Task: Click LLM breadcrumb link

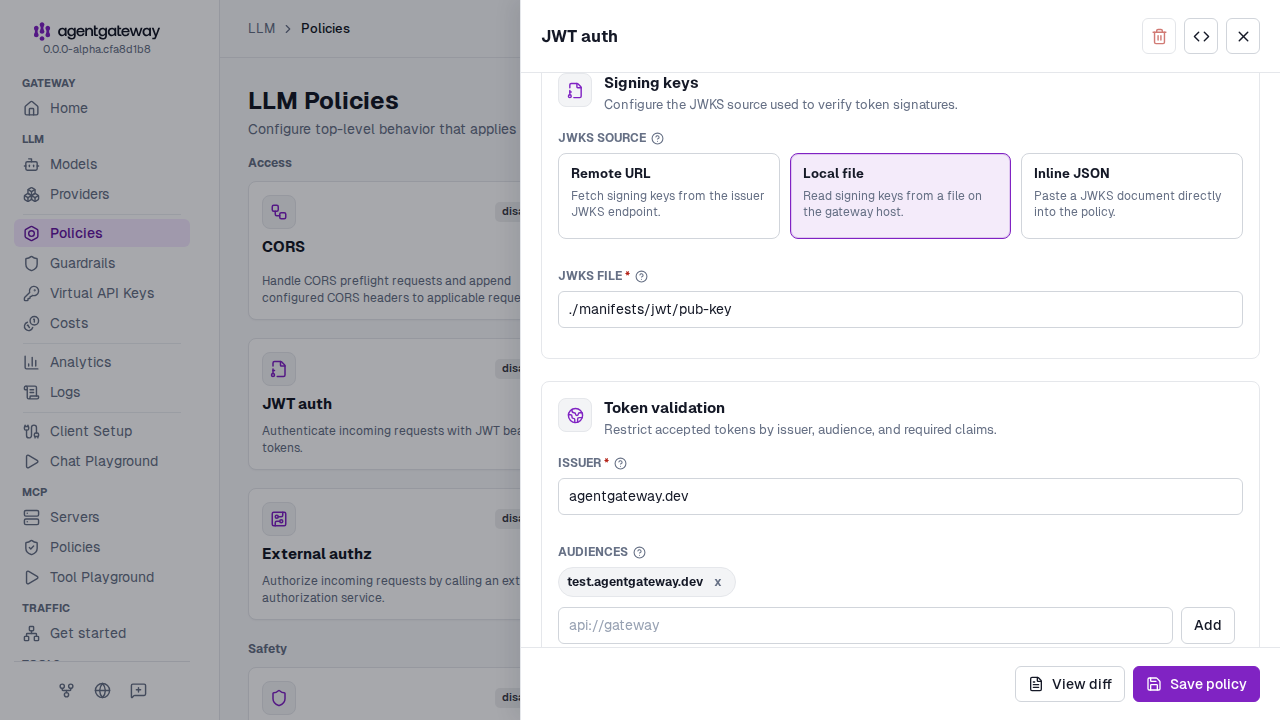Action: click(261, 28)
